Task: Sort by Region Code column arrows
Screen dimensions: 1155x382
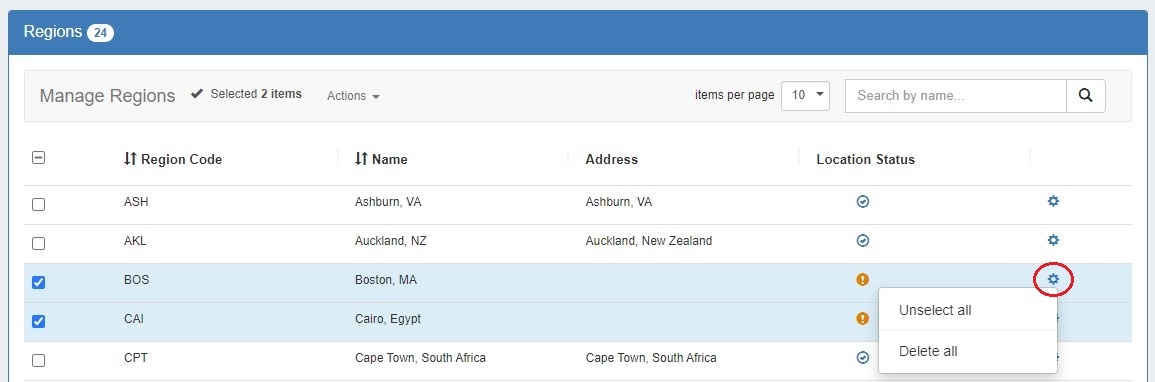Action: click(x=130, y=159)
